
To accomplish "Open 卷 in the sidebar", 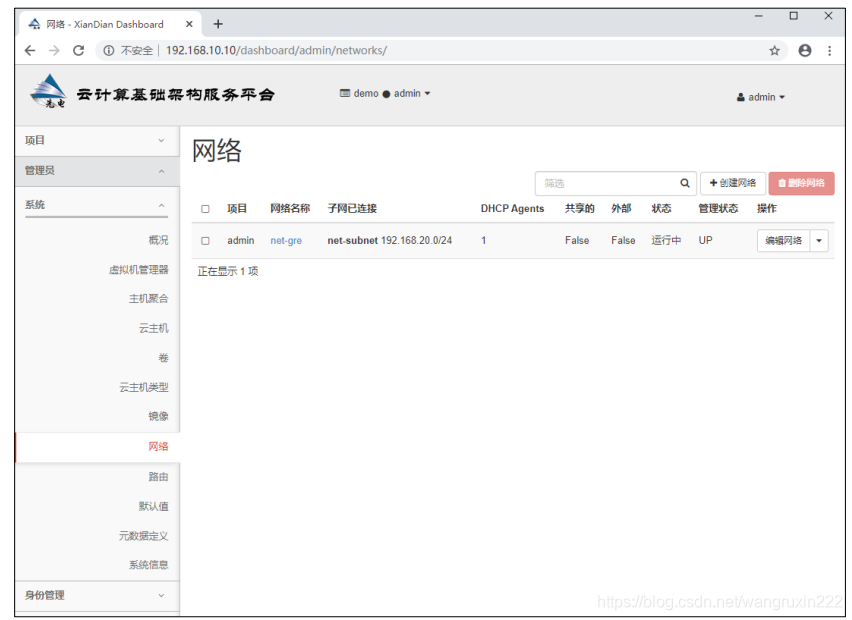I will pyautogui.click(x=163, y=358).
